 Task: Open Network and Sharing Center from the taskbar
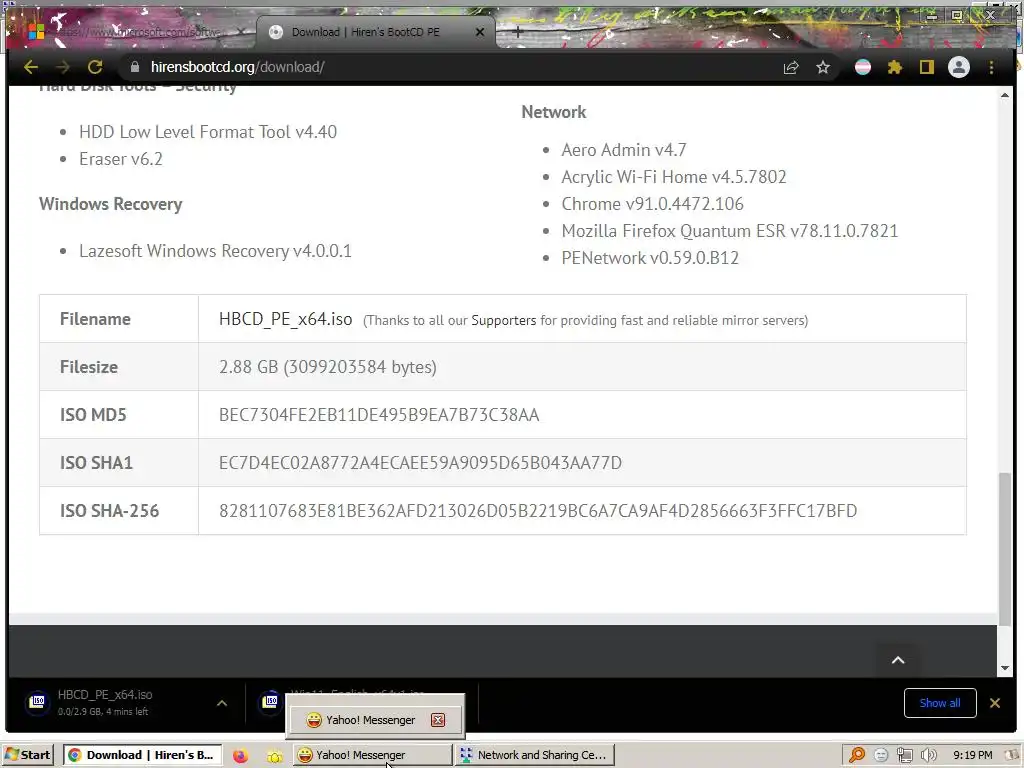535,755
